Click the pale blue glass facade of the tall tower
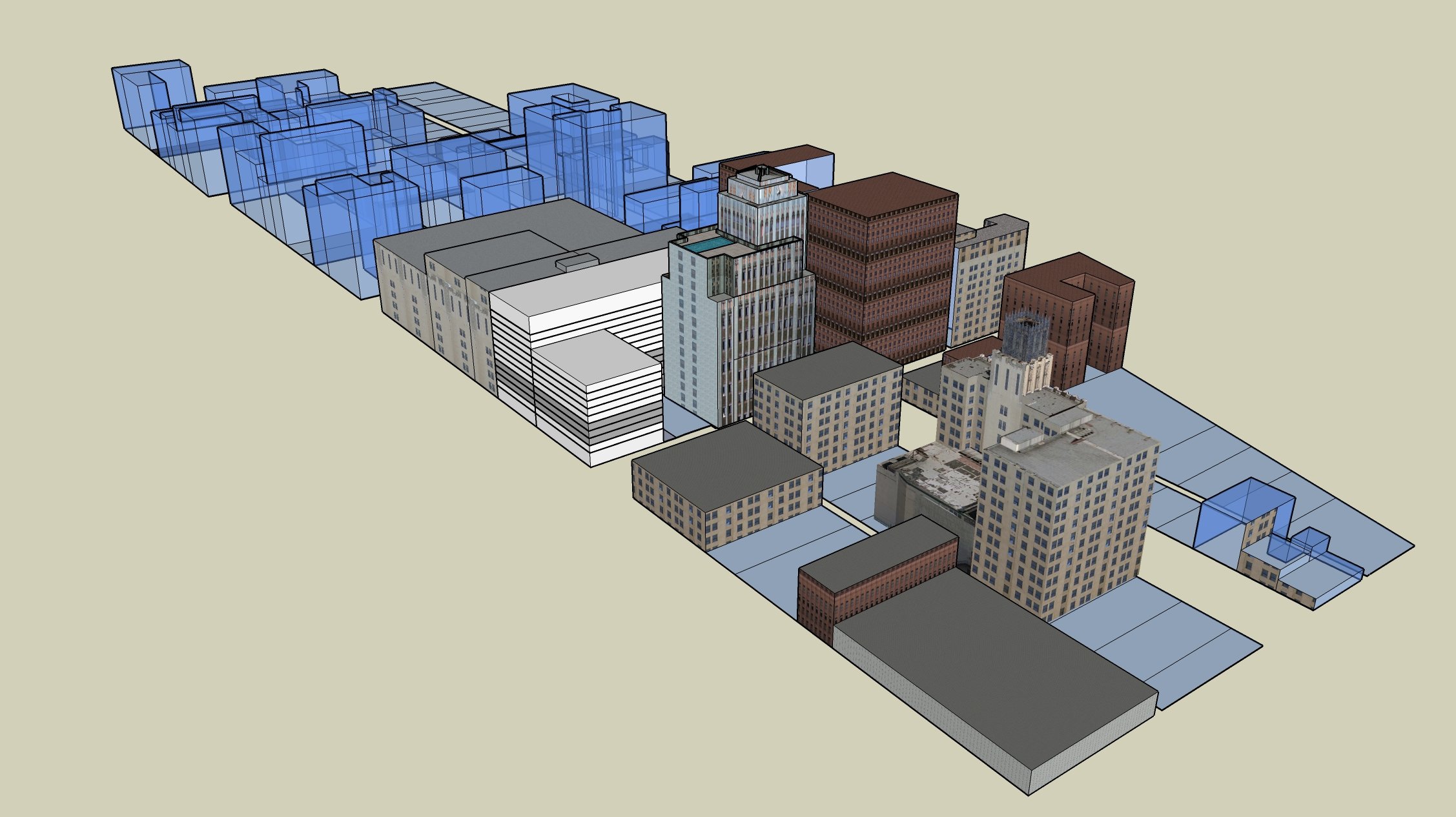Viewport: 1456px width, 817px height. click(x=691, y=336)
